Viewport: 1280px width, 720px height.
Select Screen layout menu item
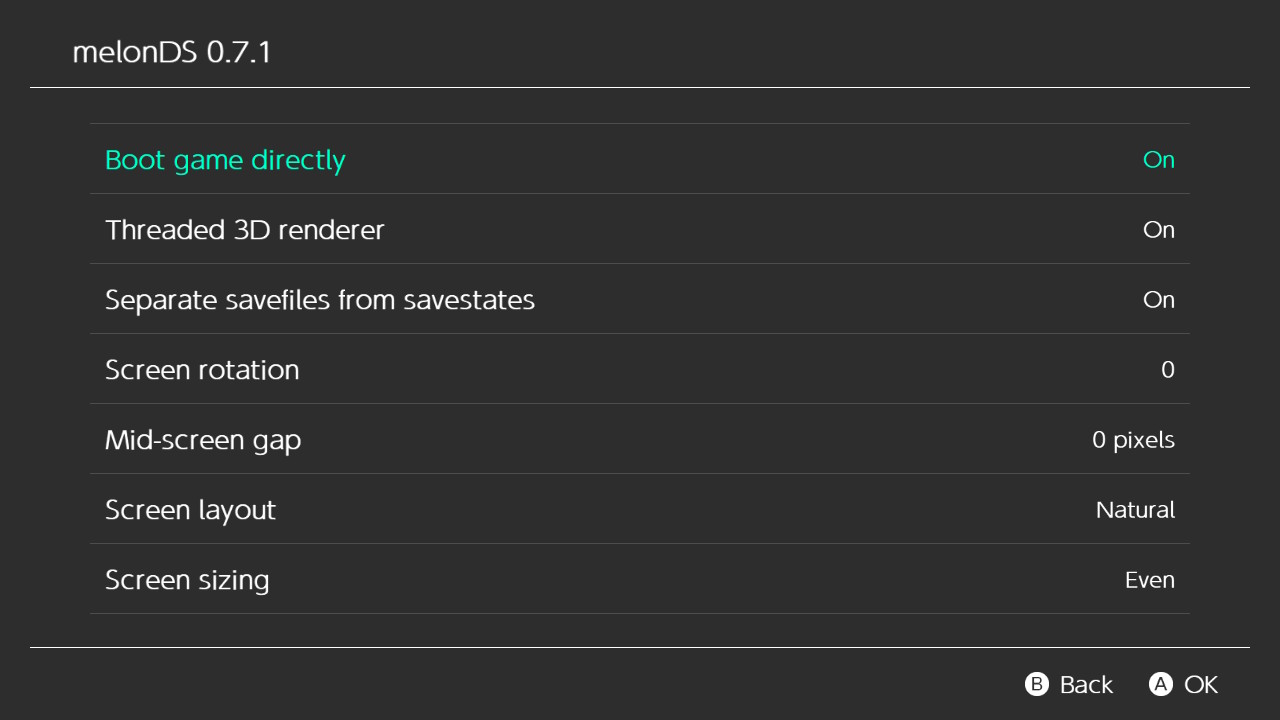pos(190,510)
